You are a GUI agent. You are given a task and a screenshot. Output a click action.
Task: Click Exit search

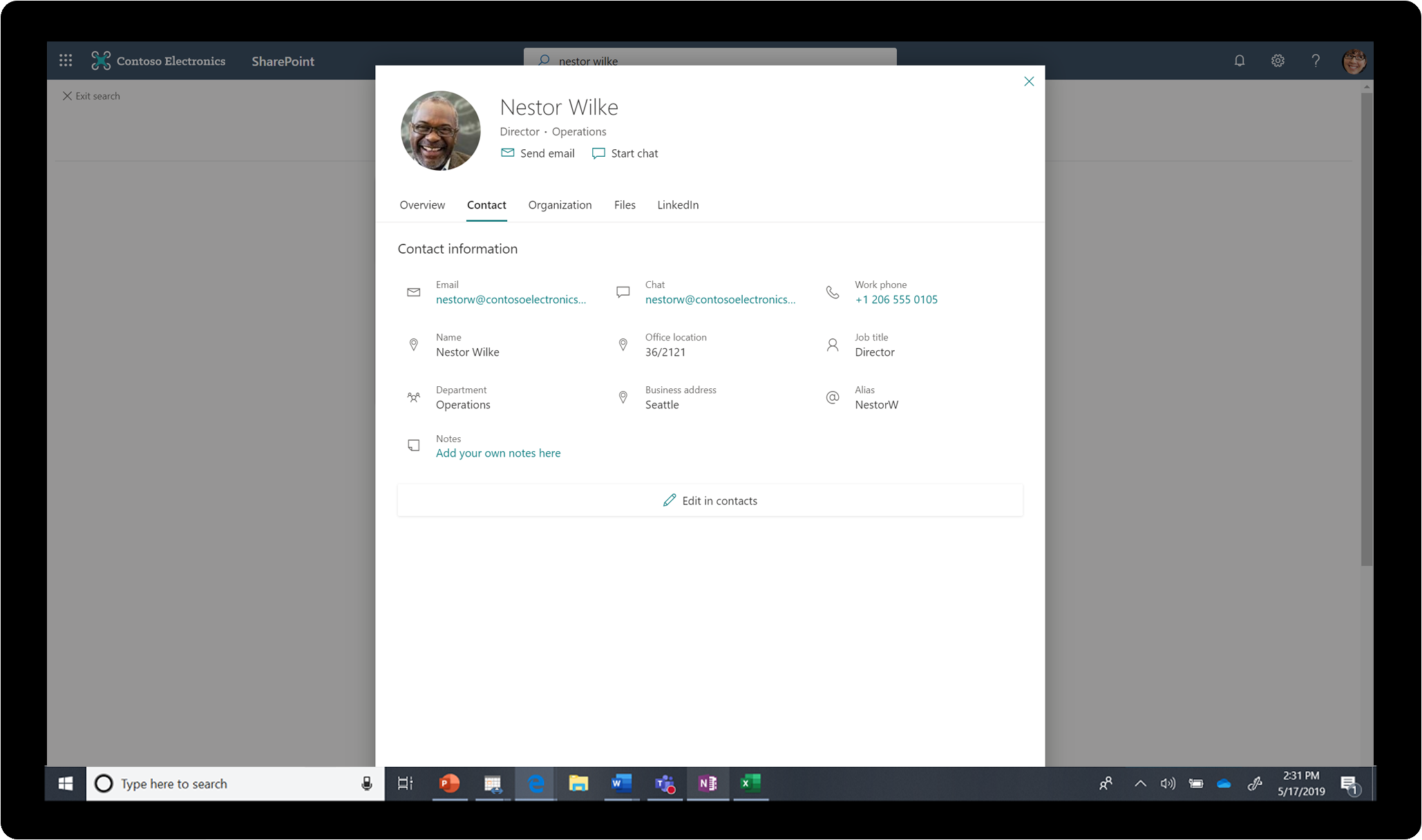[x=91, y=96]
